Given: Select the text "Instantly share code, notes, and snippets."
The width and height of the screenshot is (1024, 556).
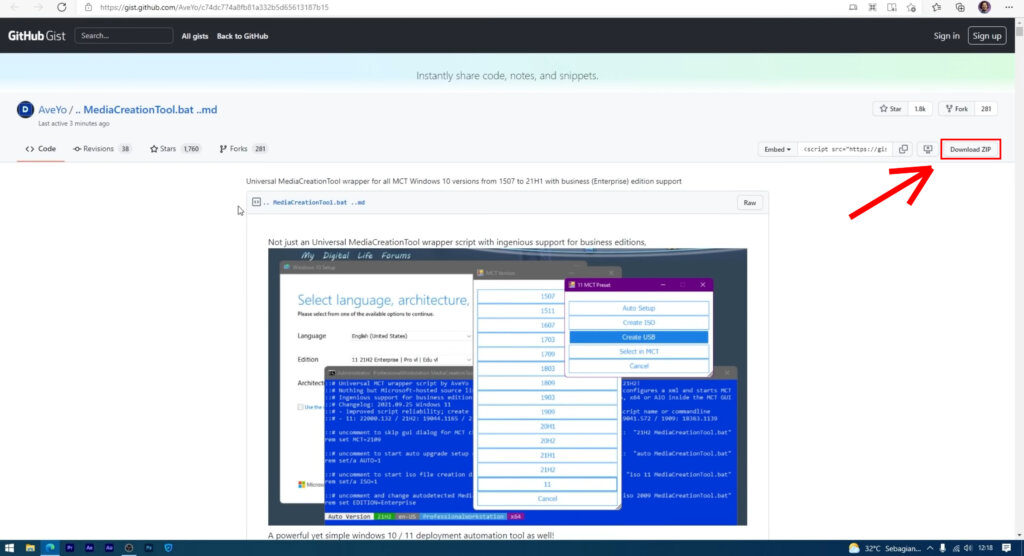Looking at the screenshot, I should 507,76.
